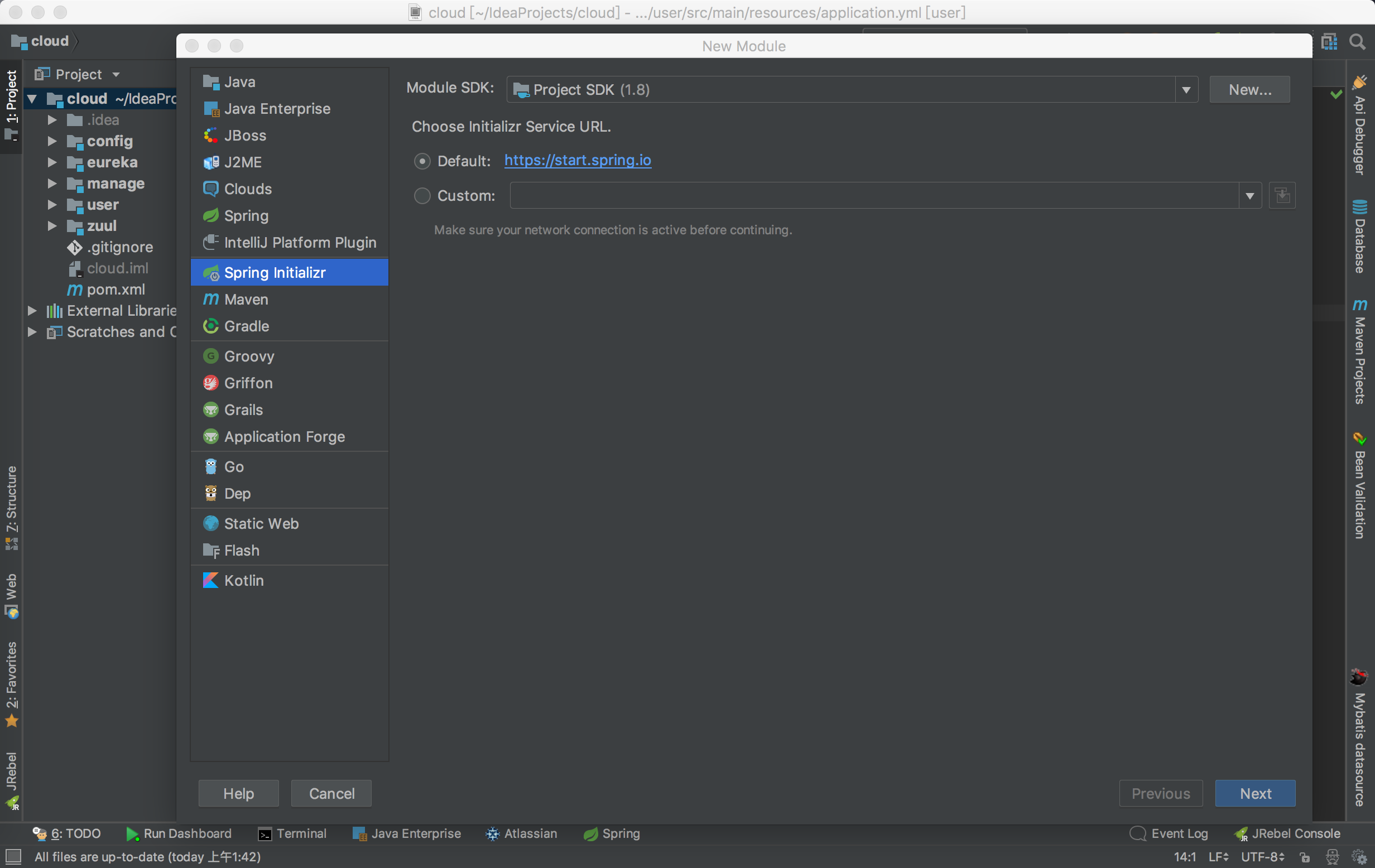1375x868 pixels.
Task: Open the Terminal tool window
Action: coord(292,833)
